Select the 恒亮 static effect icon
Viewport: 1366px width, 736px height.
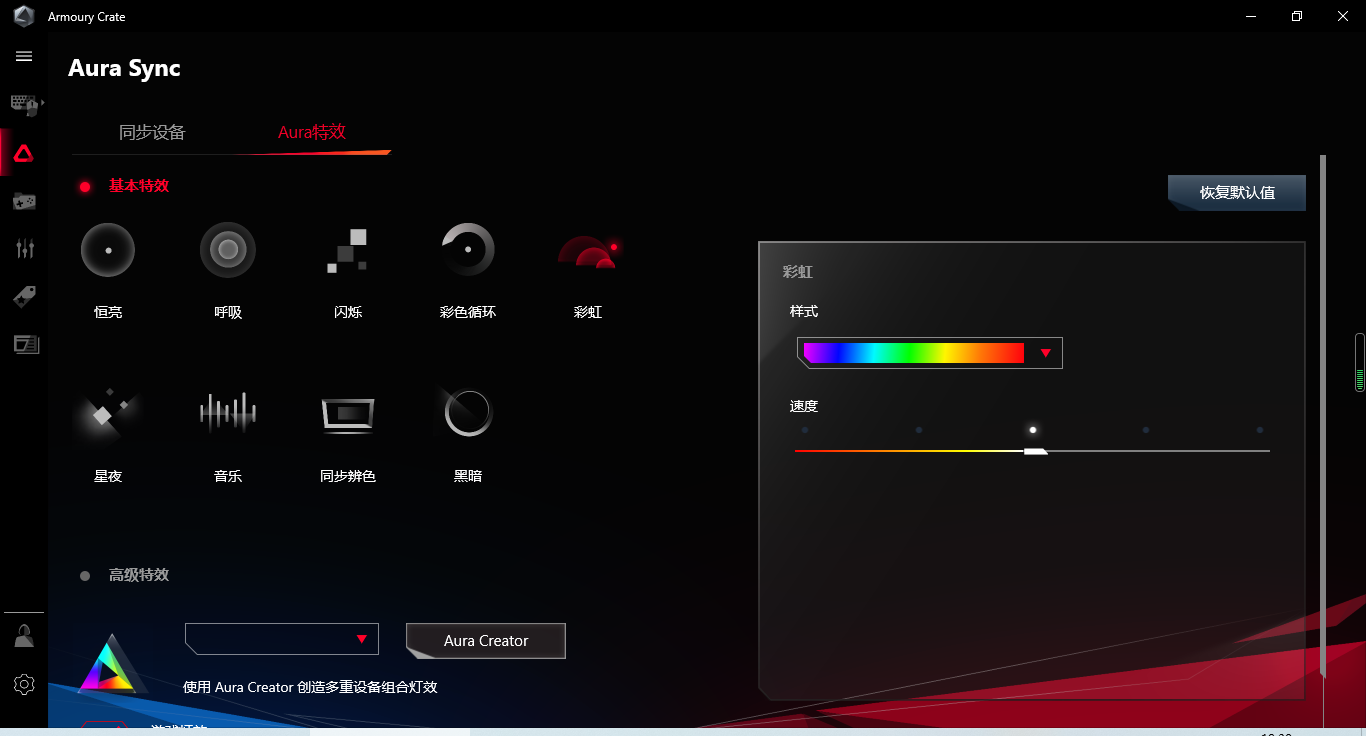(108, 249)
